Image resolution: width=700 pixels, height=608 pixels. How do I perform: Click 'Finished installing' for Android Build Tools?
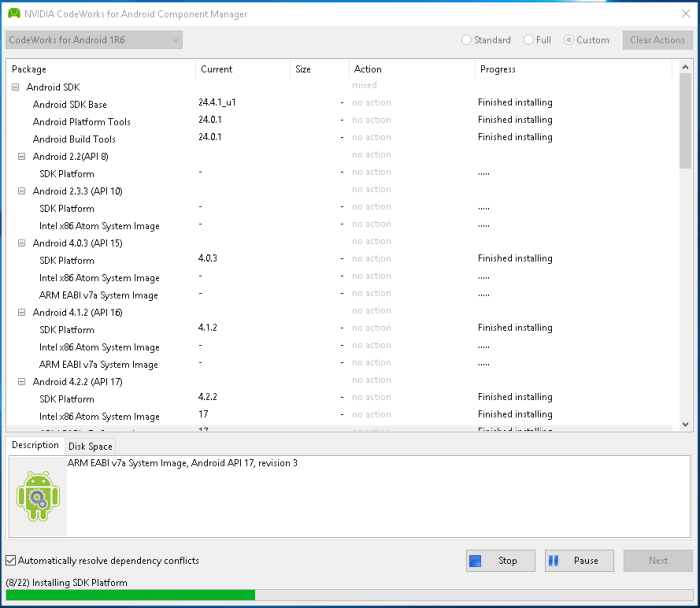(515, 137)
